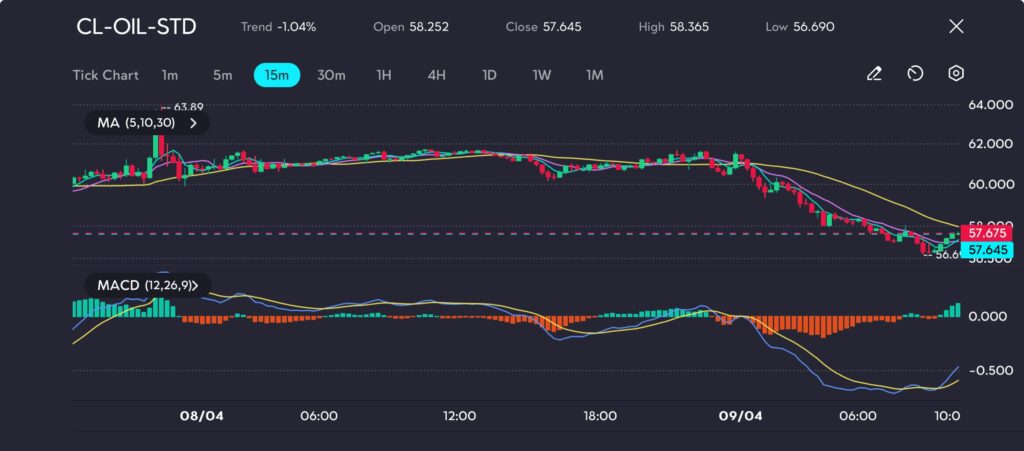Set chart interval to 1W

click(x=542, y=75)
